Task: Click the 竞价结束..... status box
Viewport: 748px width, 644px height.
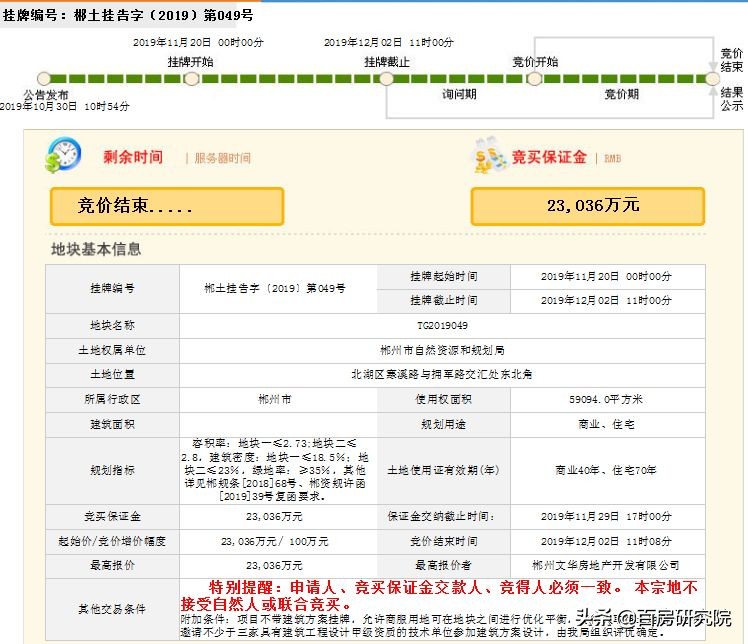Action: [167, 206]
